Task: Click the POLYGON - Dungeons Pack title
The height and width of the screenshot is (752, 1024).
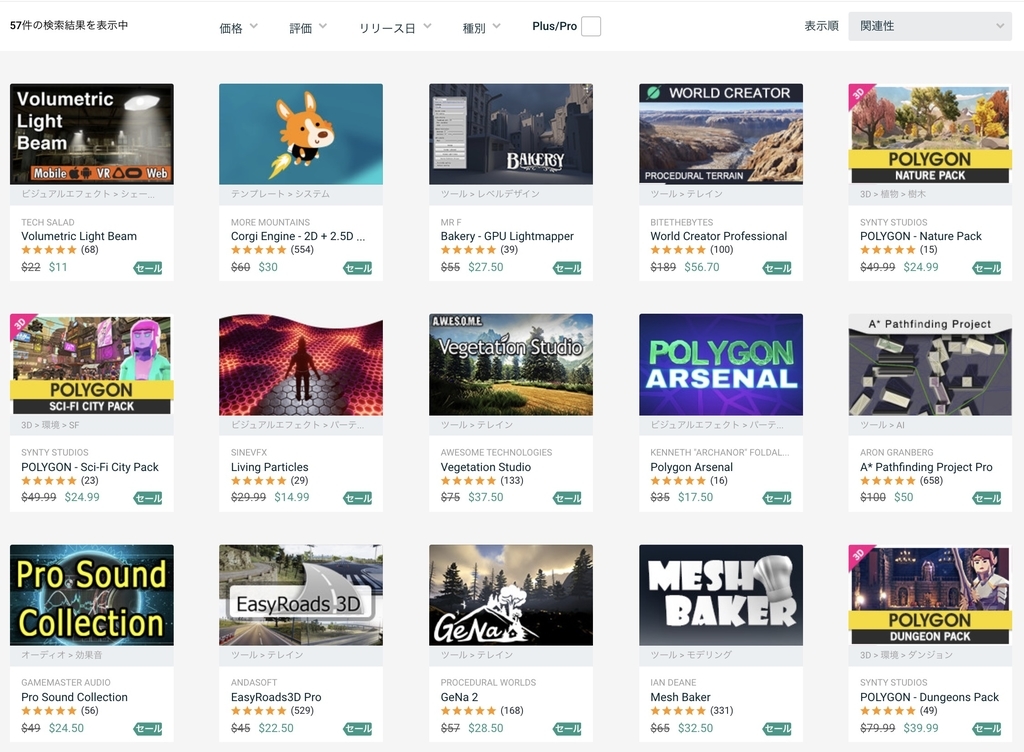Action: [929, 697]
